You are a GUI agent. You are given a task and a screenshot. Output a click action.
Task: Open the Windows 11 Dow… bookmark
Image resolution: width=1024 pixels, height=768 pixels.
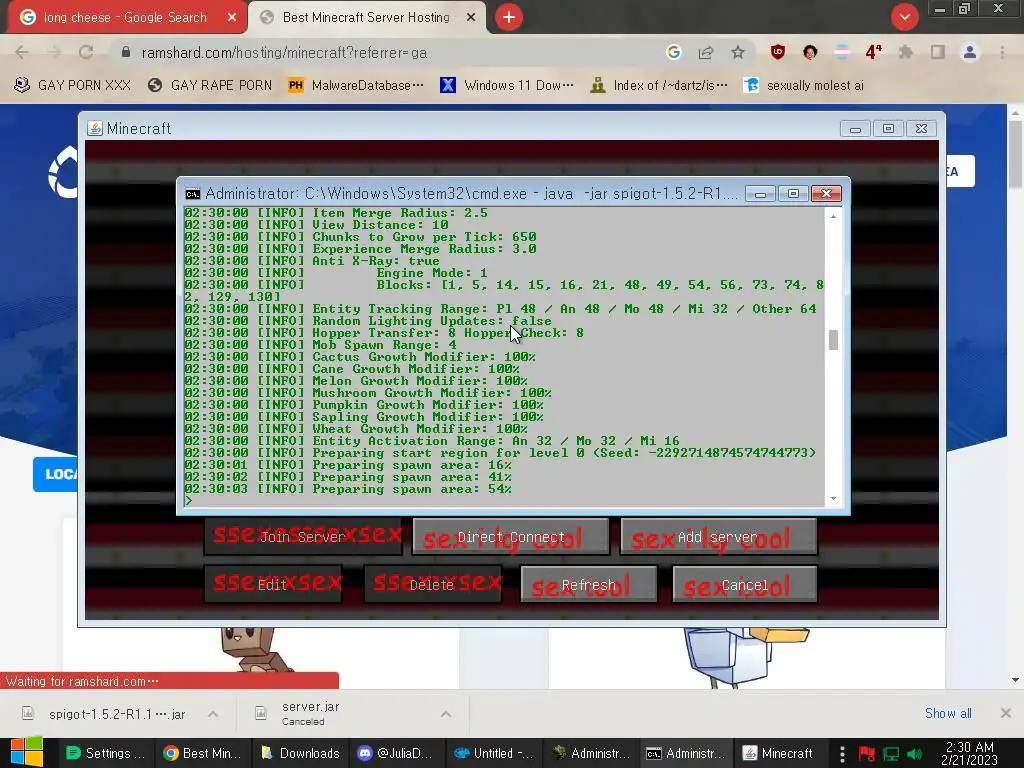tap(507, 86)
